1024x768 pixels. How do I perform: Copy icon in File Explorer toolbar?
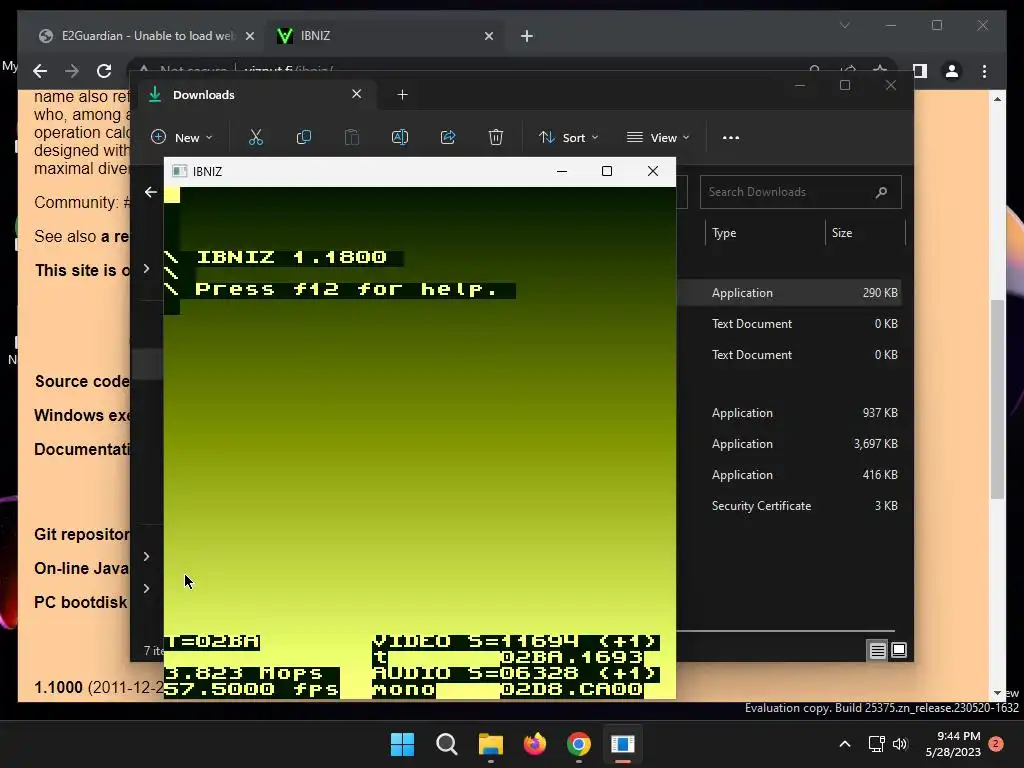(x=304, y=138)
